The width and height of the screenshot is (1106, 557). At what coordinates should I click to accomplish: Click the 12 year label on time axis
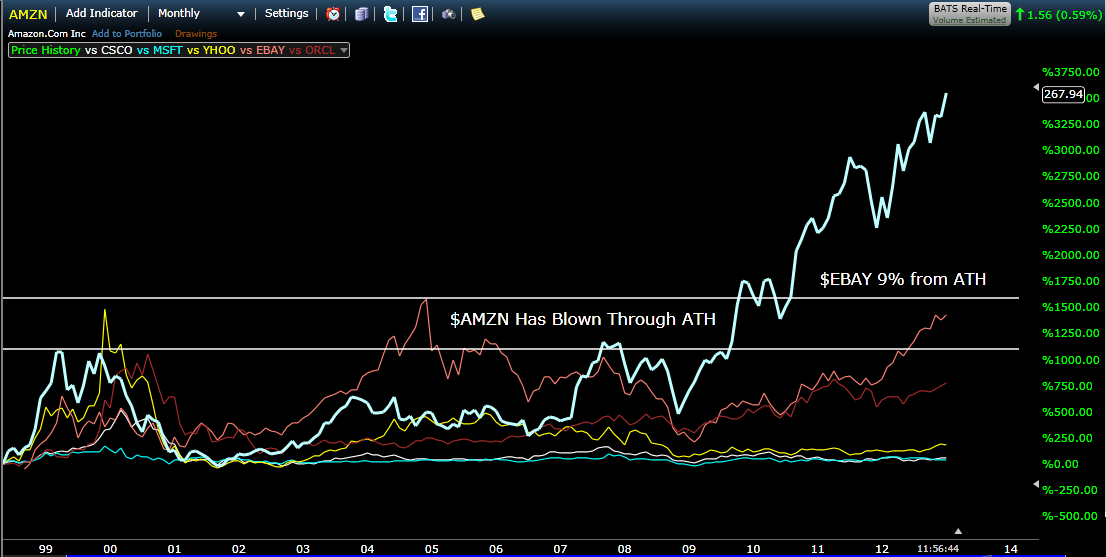[882, 548]
